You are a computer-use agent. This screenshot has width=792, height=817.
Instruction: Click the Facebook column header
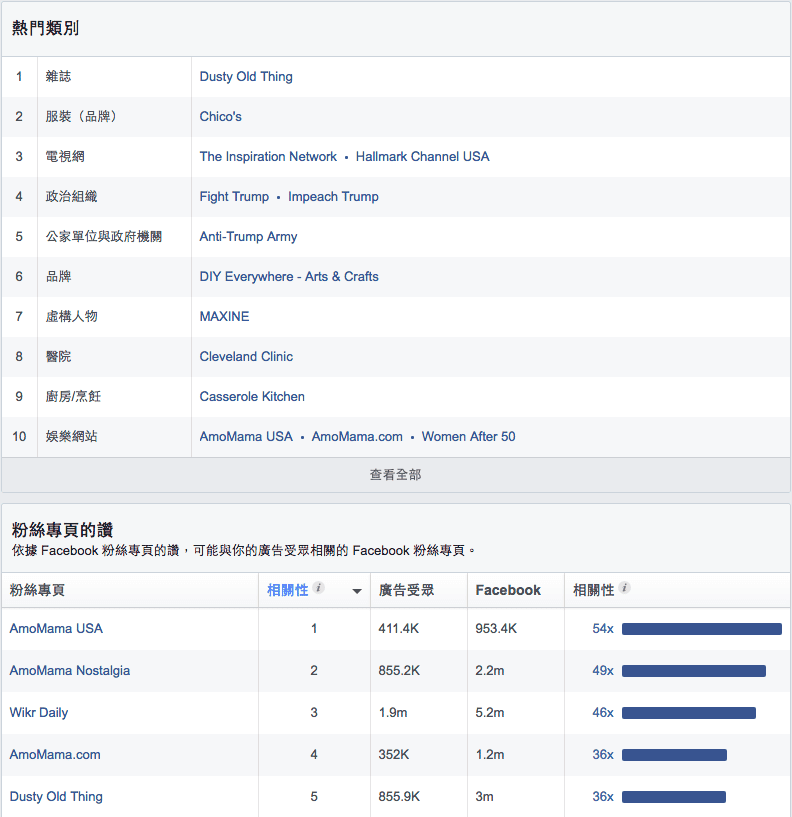point(508,590)
